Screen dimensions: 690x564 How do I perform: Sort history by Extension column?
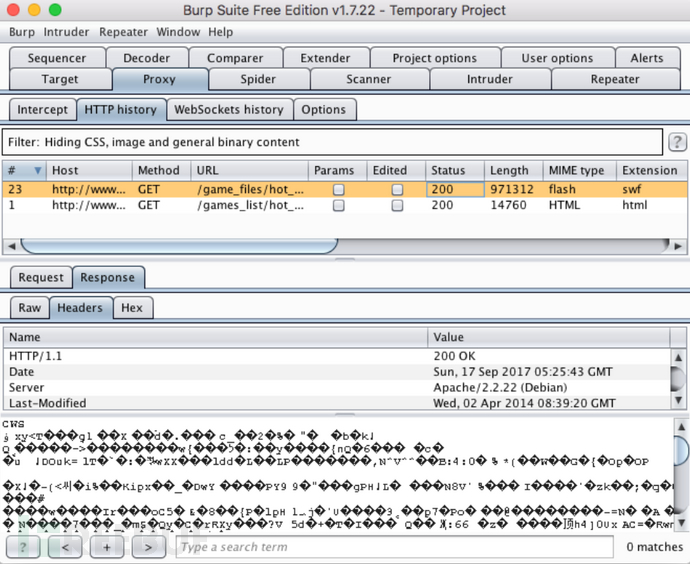pos(651,170)
